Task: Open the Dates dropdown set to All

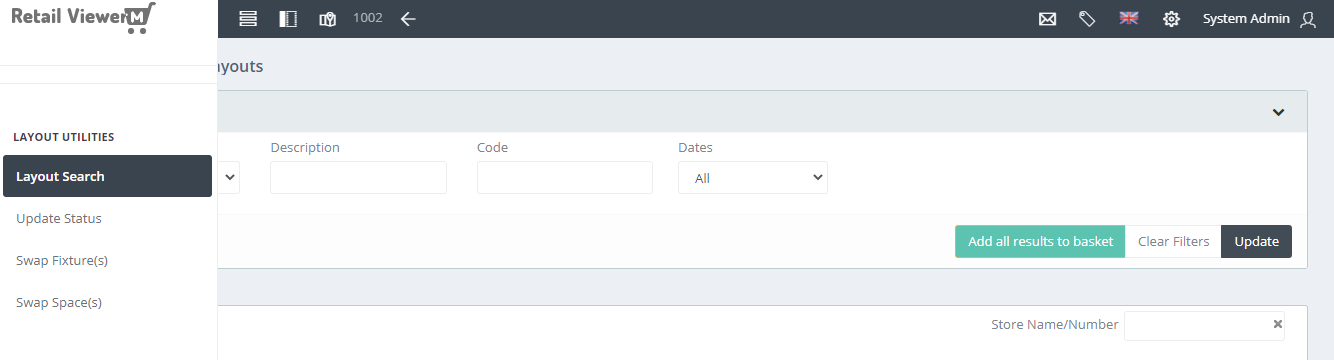Action: point(753,178)
